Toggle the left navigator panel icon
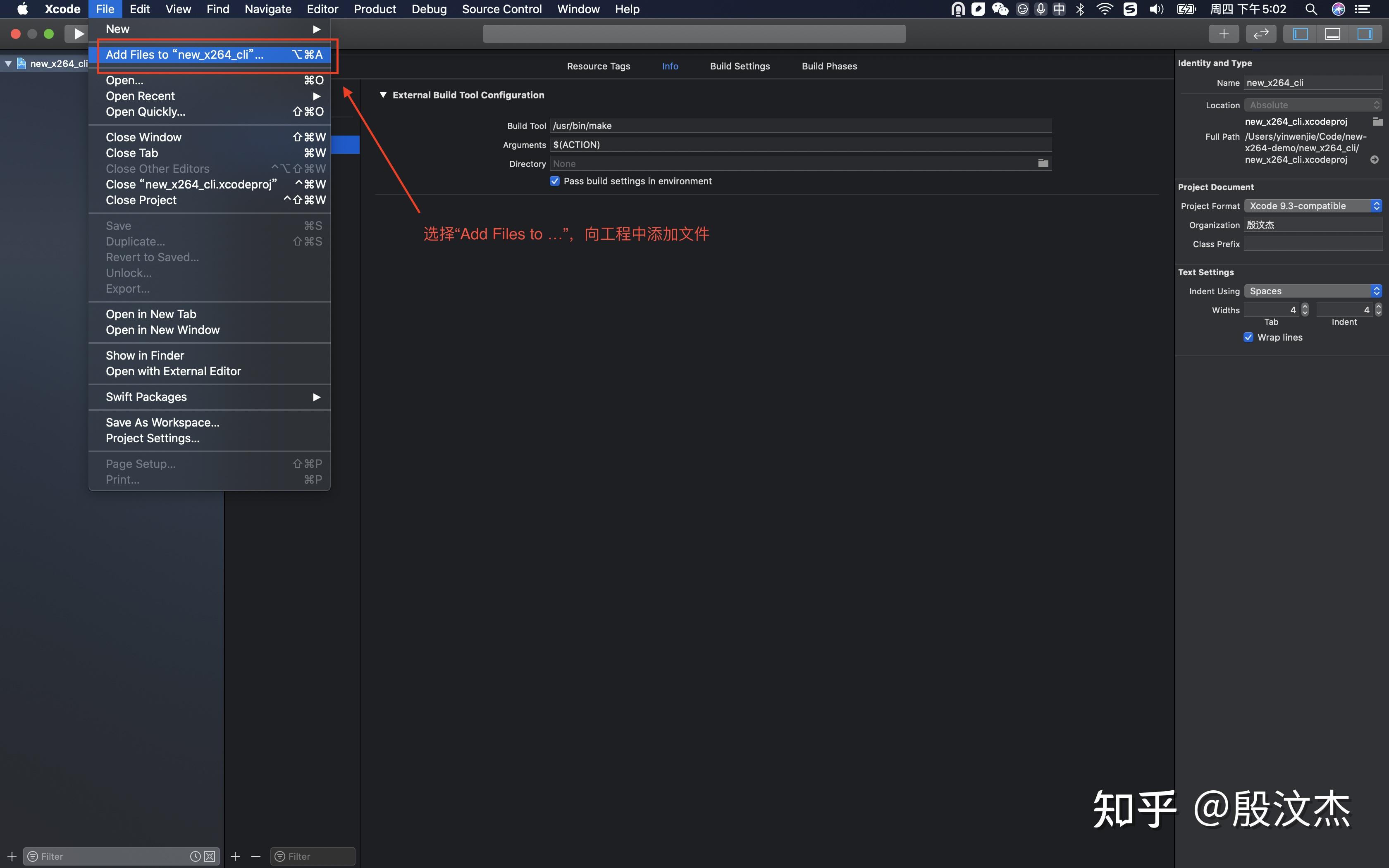Image resolution: width=1389 pixels, height=868 pixels. point(1300,34)
